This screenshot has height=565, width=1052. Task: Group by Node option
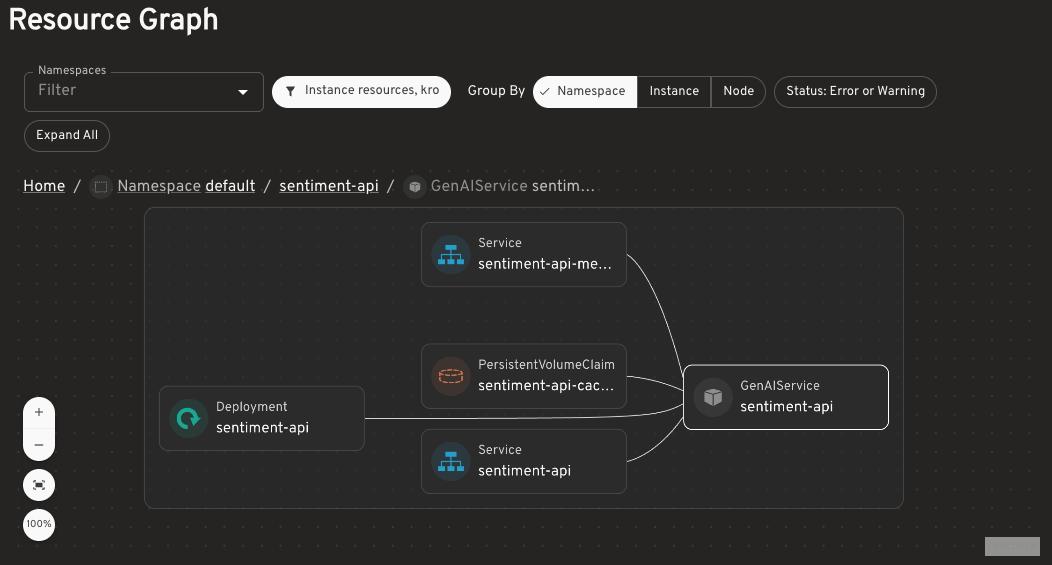[x=738, y=91]
